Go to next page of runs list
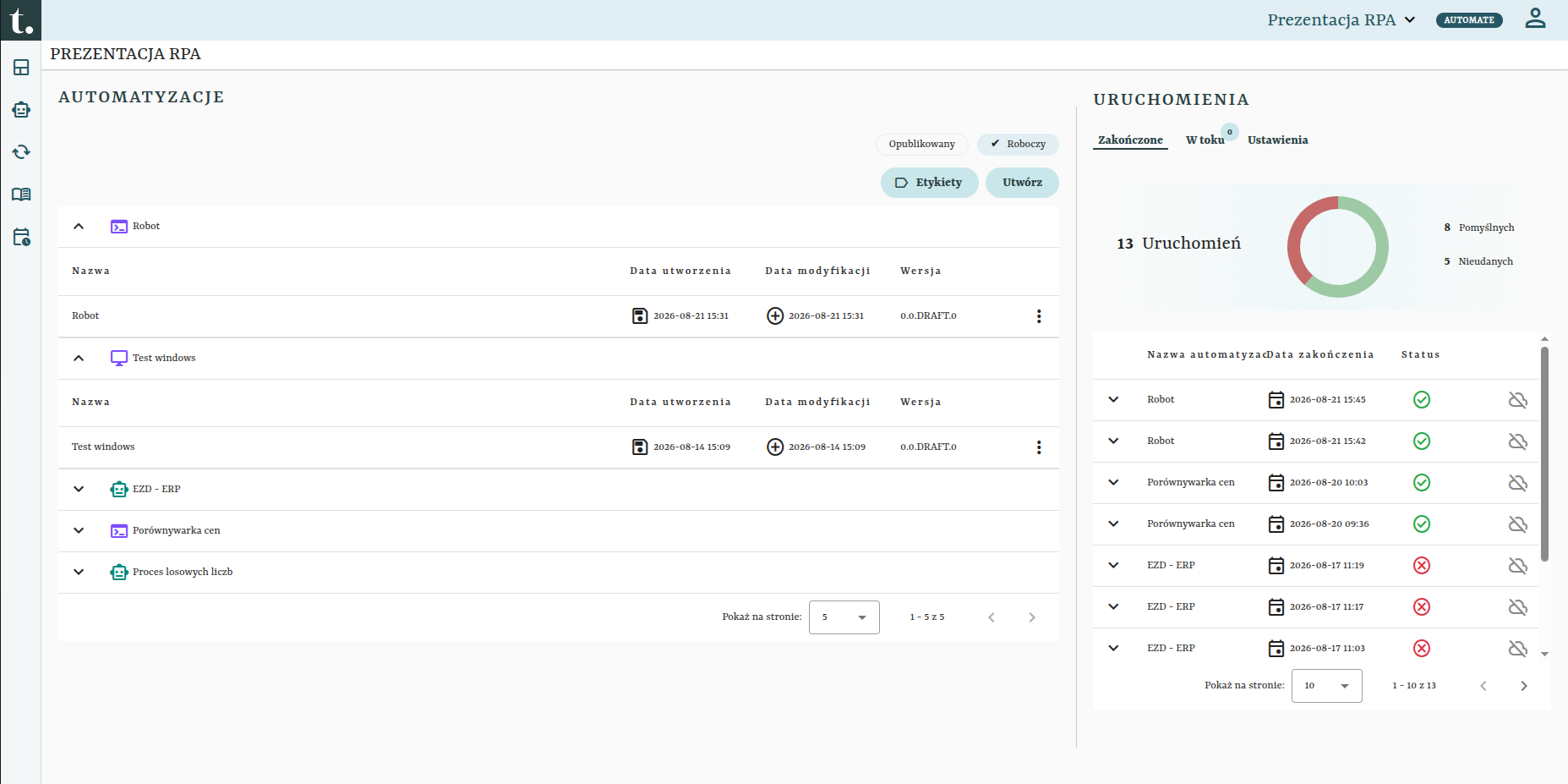The width and height of the screenshot is (1568, 784). 1524,686
